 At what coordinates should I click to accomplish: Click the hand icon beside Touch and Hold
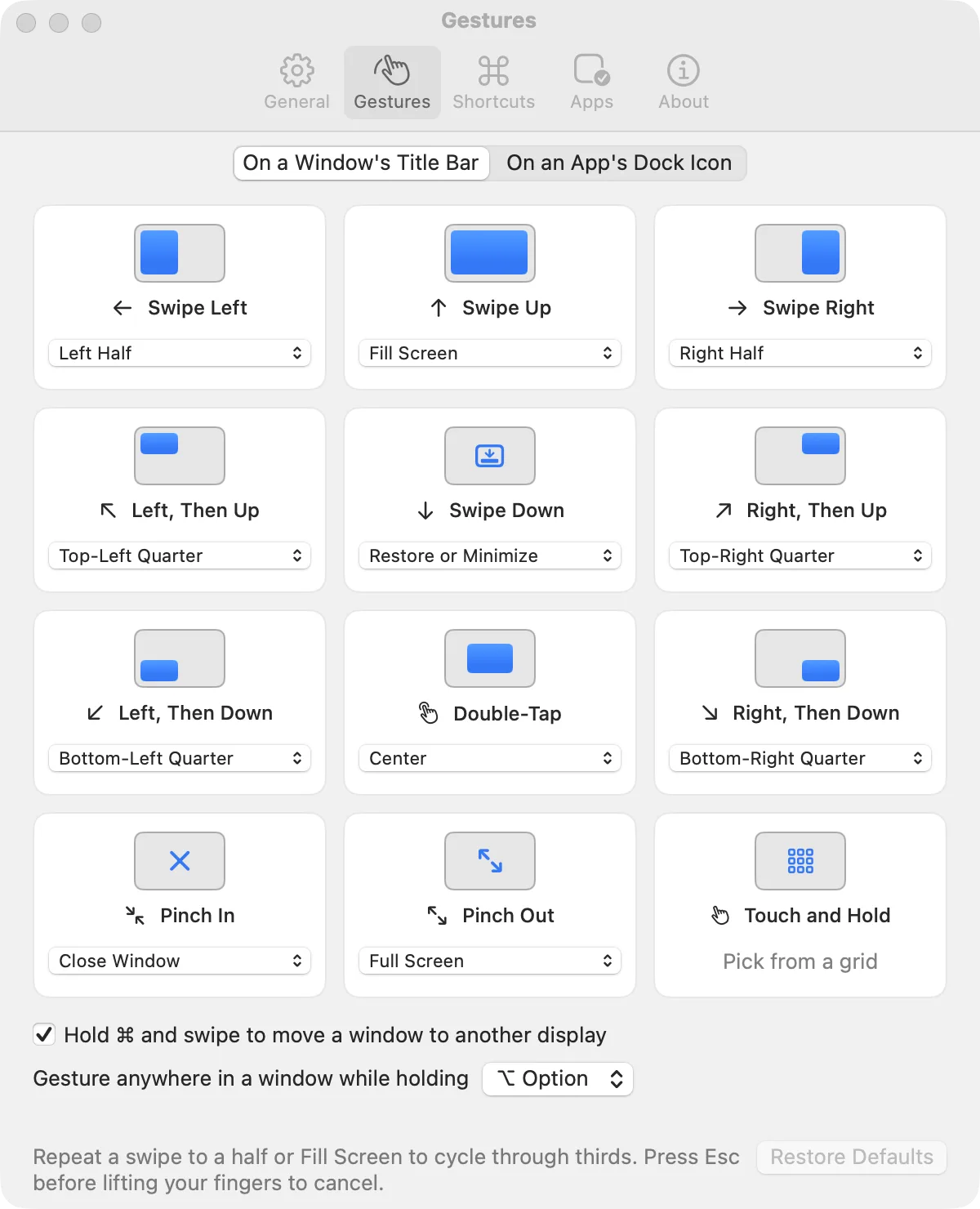720,916
